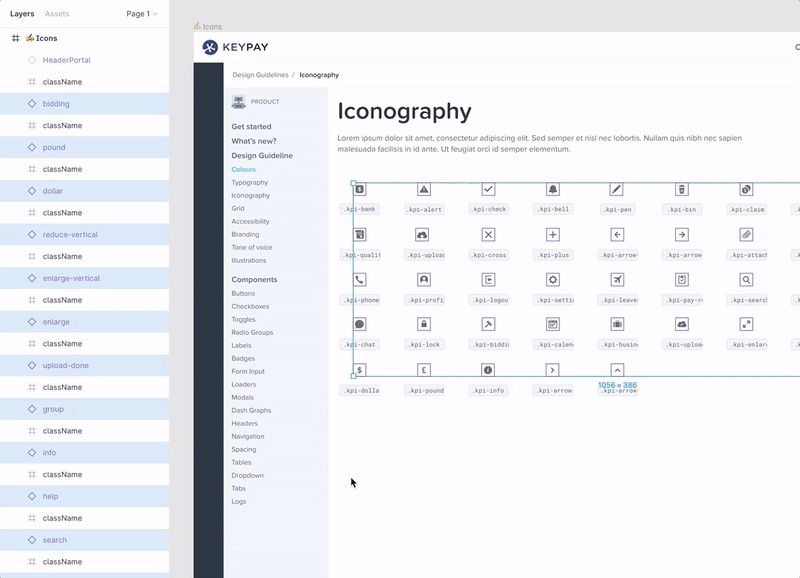Screen dimensions: 800x578
Task: Click the 'Design Guidelines' breadcrumb link
Action: tap(260, 75)
